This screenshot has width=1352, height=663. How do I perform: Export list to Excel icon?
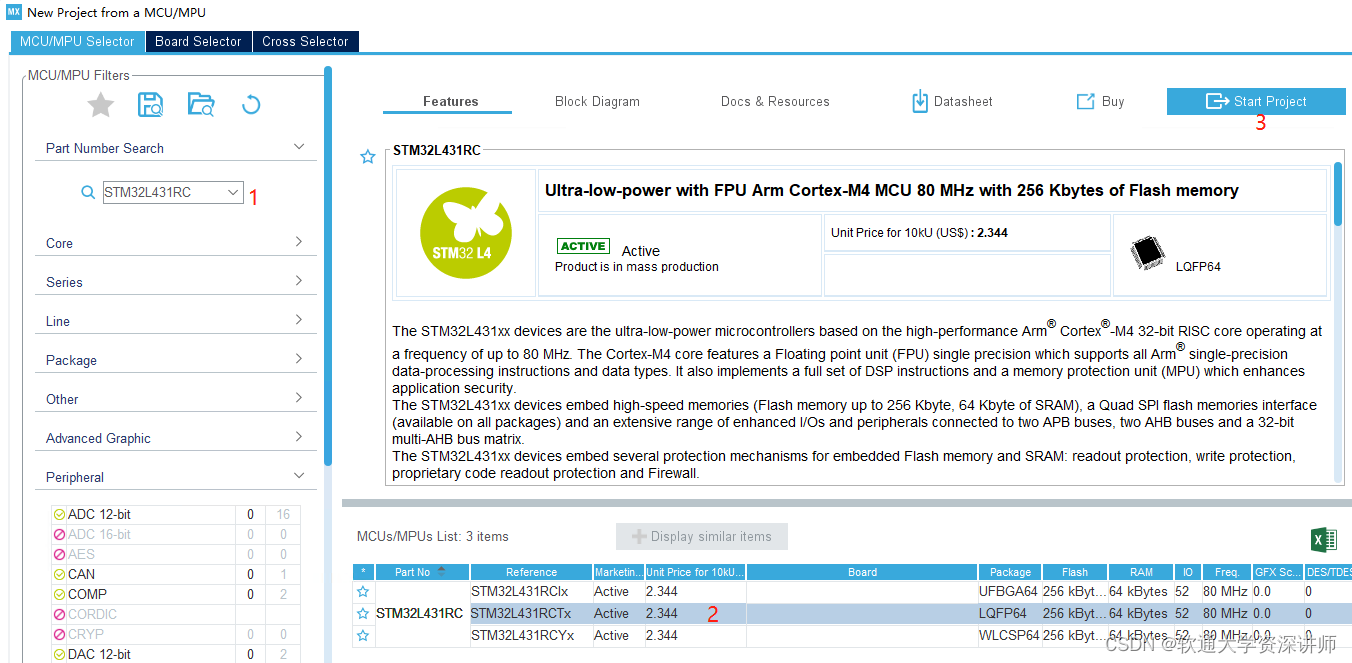(x=1323, y=540)
